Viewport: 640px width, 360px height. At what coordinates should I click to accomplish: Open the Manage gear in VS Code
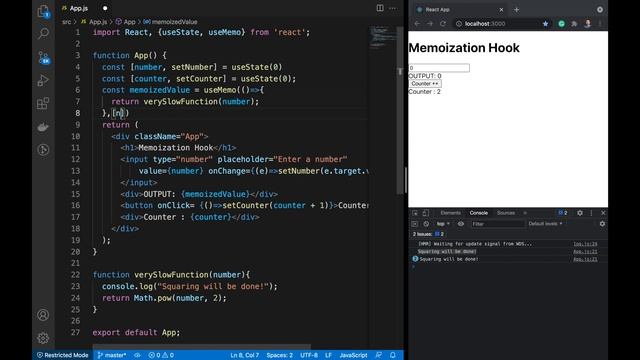(43, 338)
